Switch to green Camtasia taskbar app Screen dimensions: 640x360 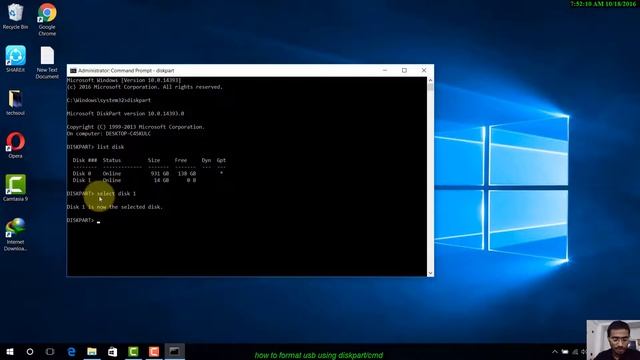coord(133,351)
